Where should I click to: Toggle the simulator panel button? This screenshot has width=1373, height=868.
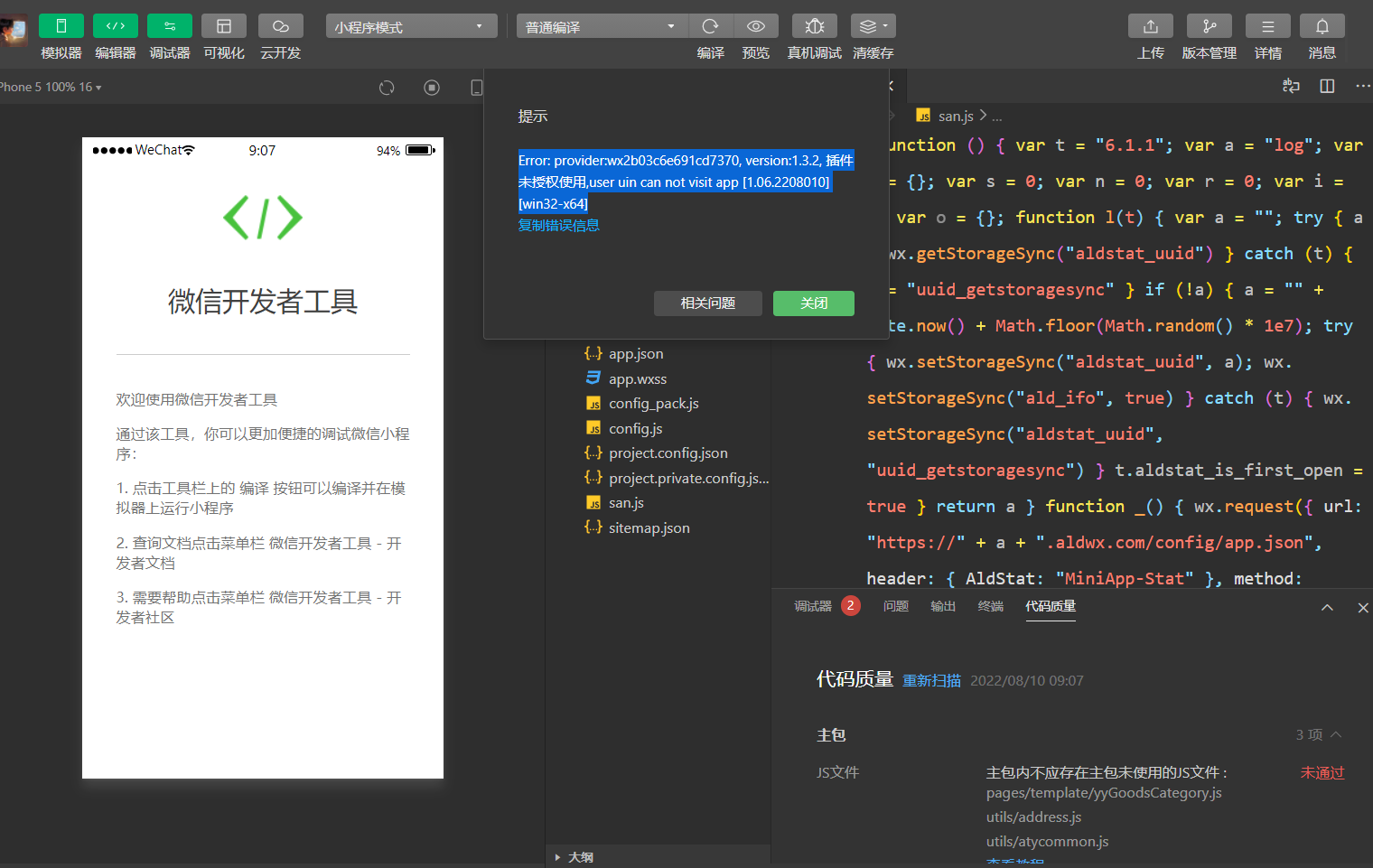[61, 26]
